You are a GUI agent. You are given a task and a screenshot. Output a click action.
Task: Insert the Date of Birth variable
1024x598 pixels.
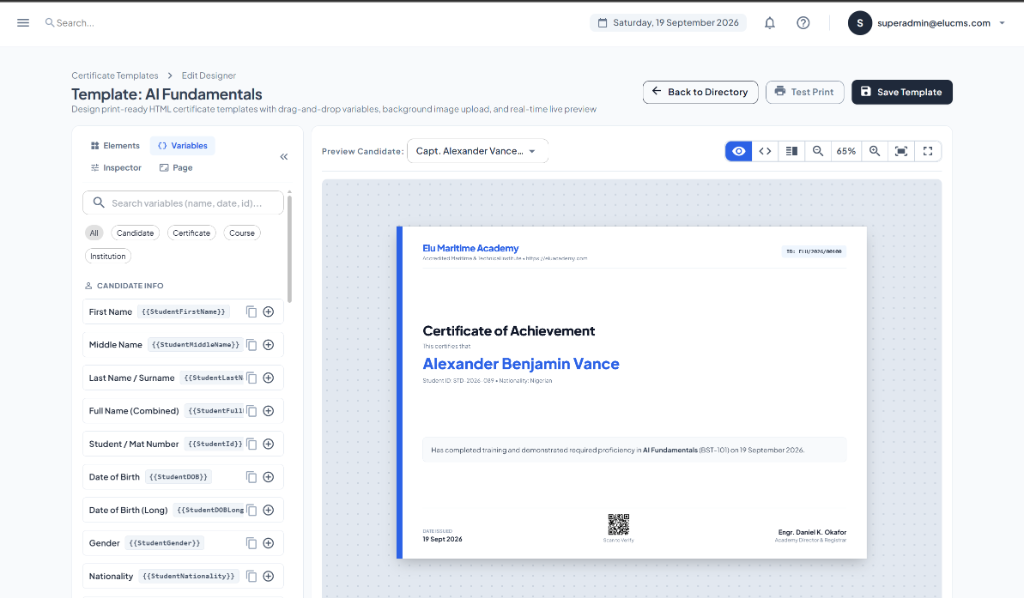click(268, 477)
